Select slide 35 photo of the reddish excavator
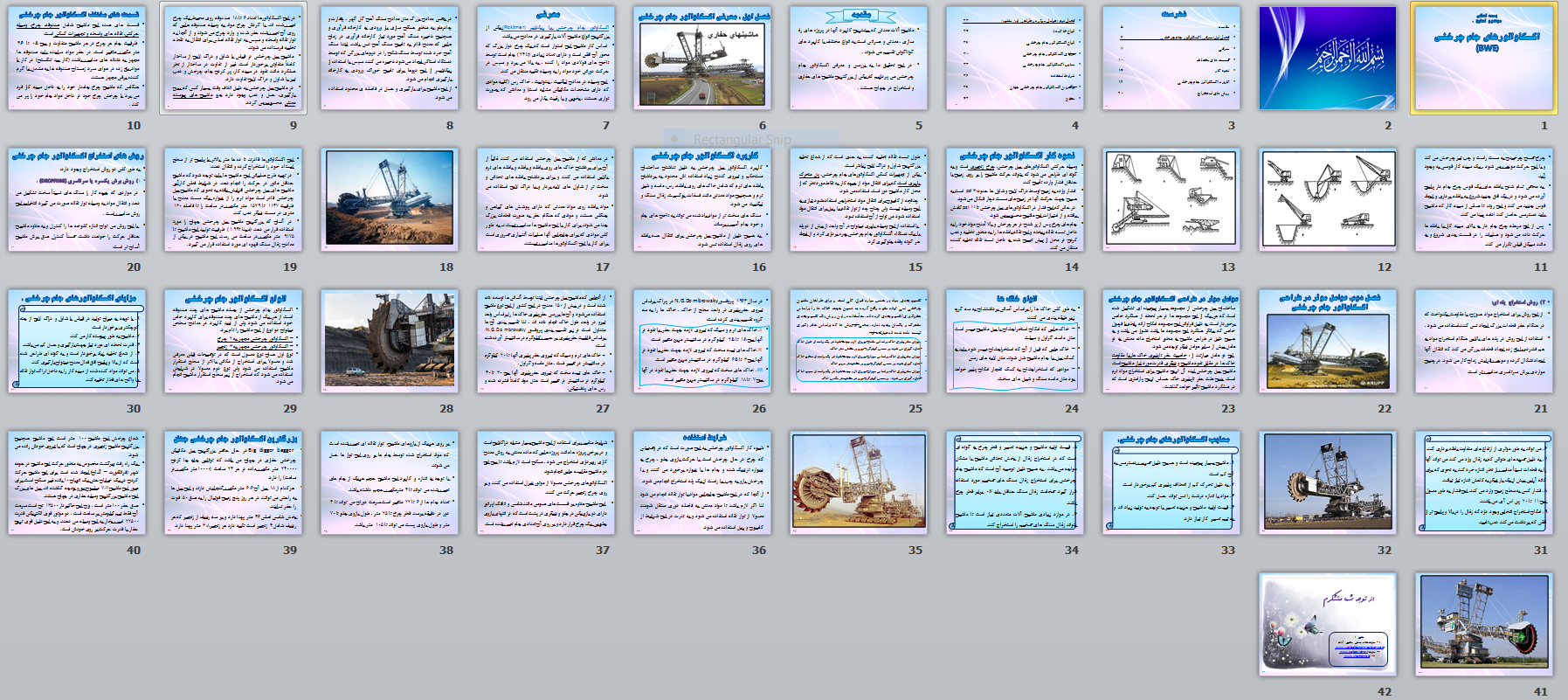Image resolution: width=1568 pixels, height=700 pixels. coord(859,483)
